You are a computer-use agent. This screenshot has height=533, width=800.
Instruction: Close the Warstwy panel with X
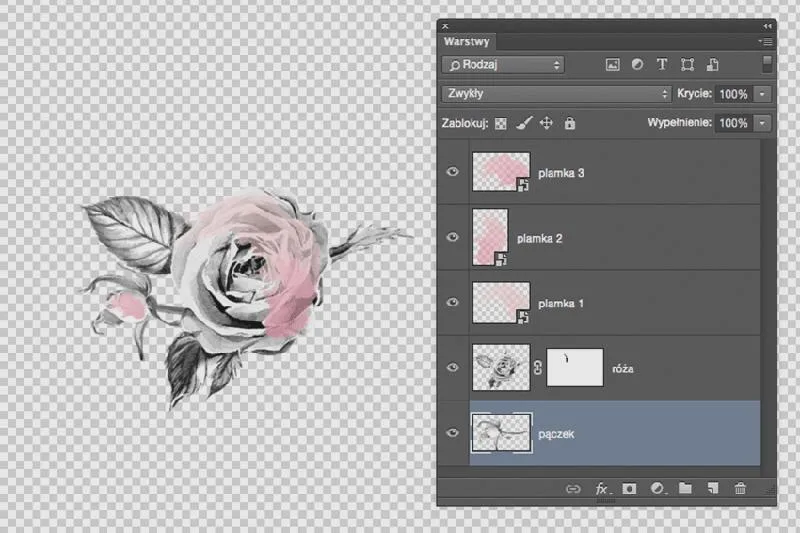tap(445, 26)
